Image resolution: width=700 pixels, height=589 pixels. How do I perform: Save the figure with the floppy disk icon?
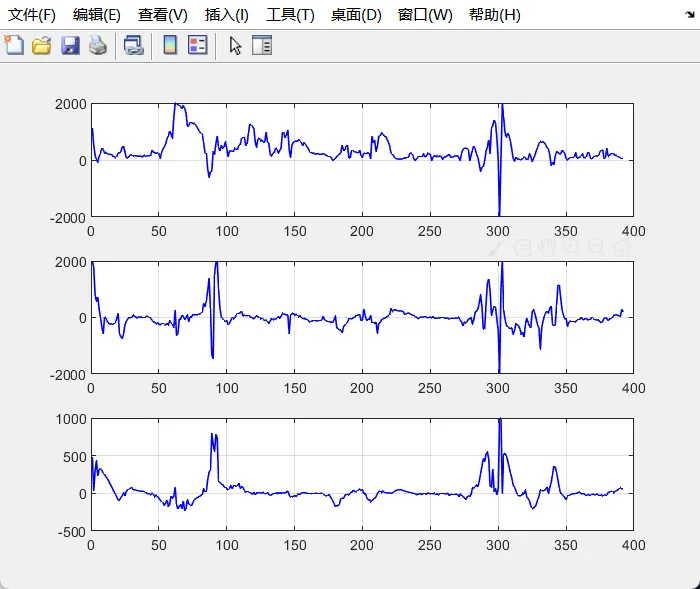[x=70, y=46]
